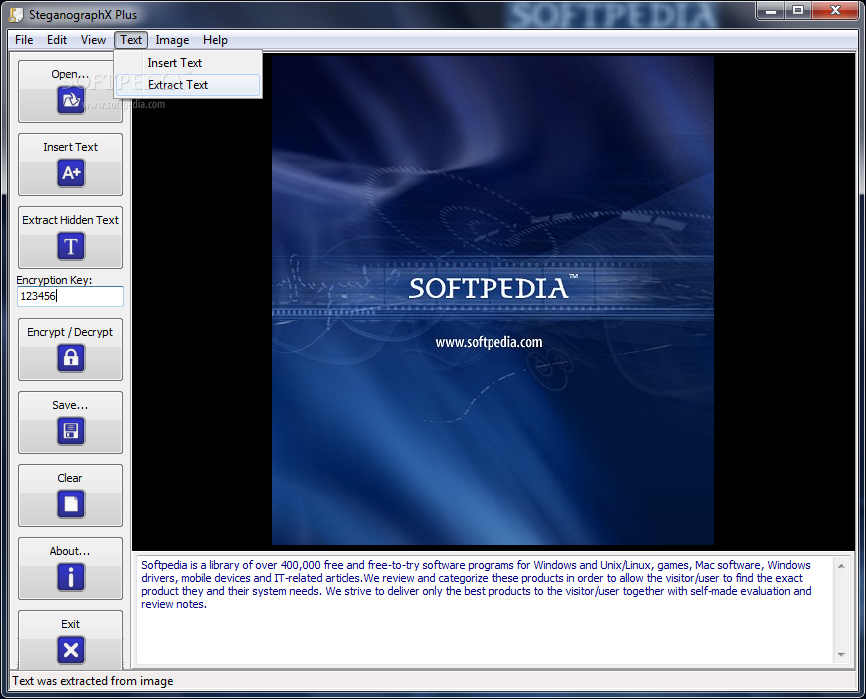
Task: Maximize the SteganographX Plus window
Action: [x=798, y=10]
